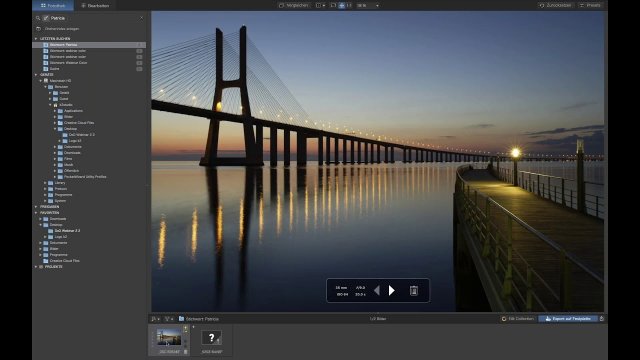Click the Stichwort Patricia folder label in filmstrip bar
Image resolution: width=640 pixels, height=360 pixels.
point(199,319)
